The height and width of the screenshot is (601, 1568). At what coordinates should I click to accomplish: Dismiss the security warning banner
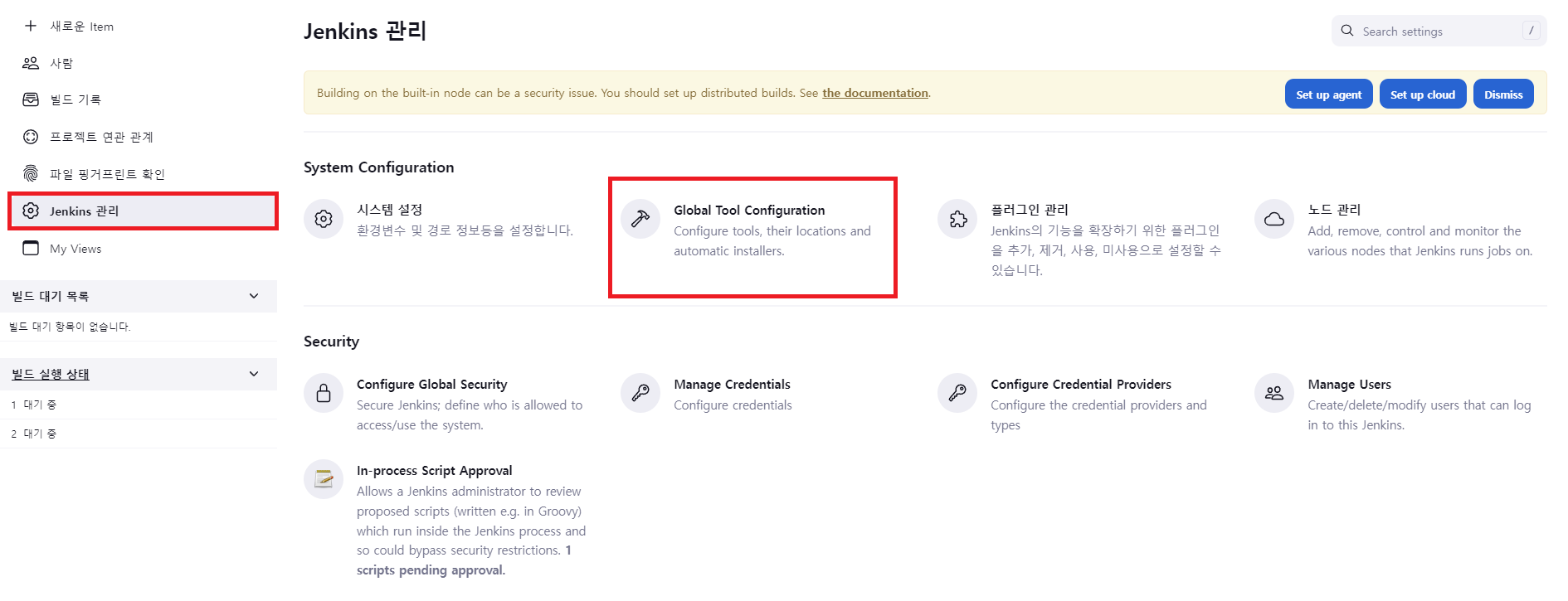[1503, 95]
